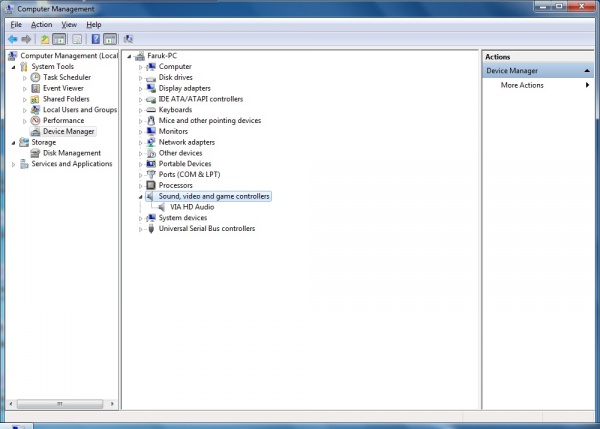Click the Back arrow toolbar icon

pyautogui.click(x=13, y=39)
